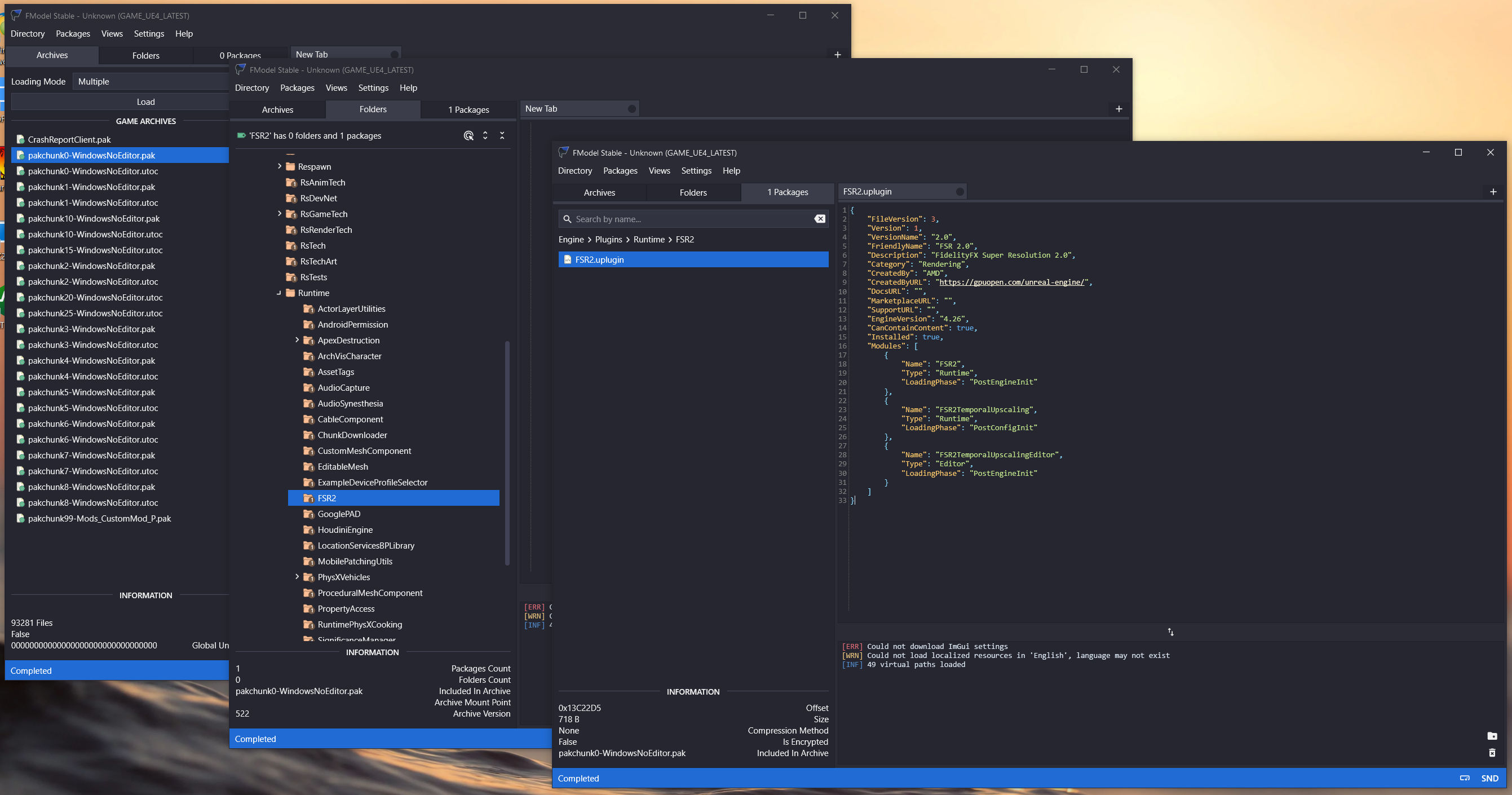The height and width of the screenshot is (795, 1512).
Task: Focus the Search by name input field
Action: 693,219
